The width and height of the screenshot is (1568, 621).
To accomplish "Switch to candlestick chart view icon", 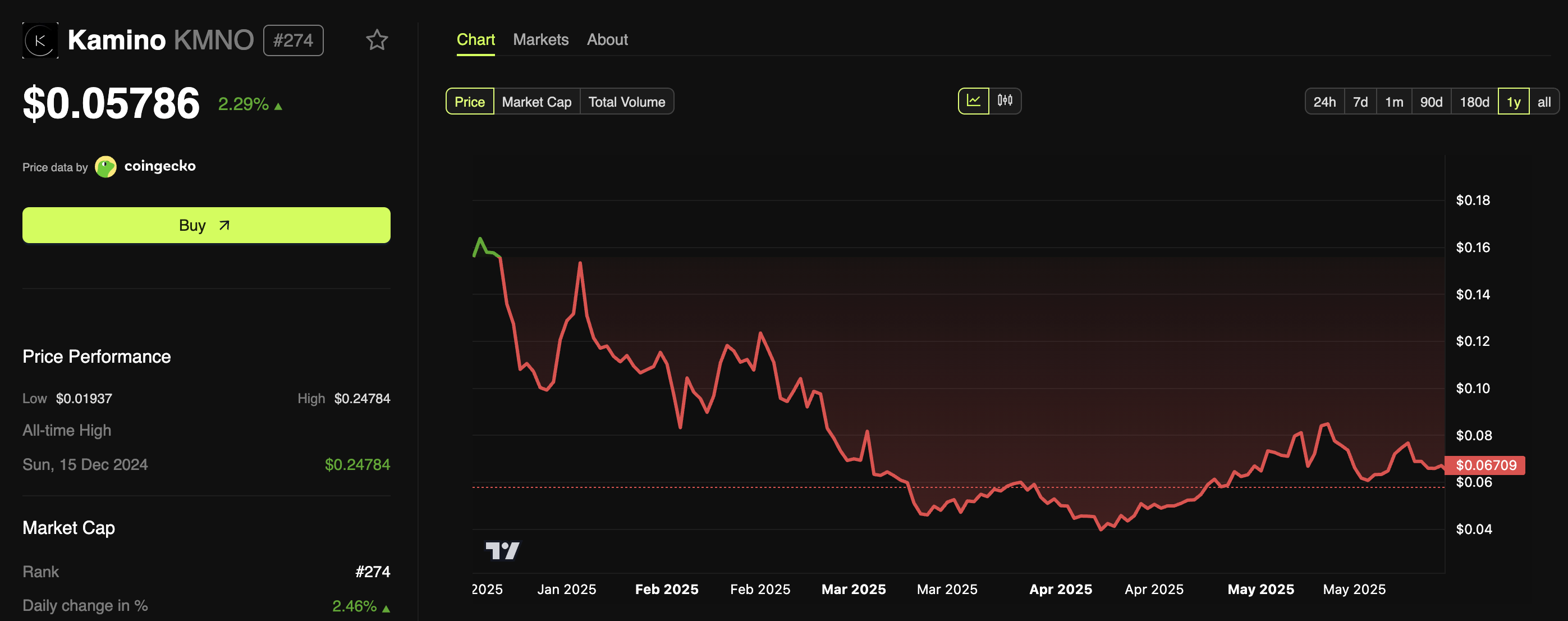I will tap(1005, 101).
